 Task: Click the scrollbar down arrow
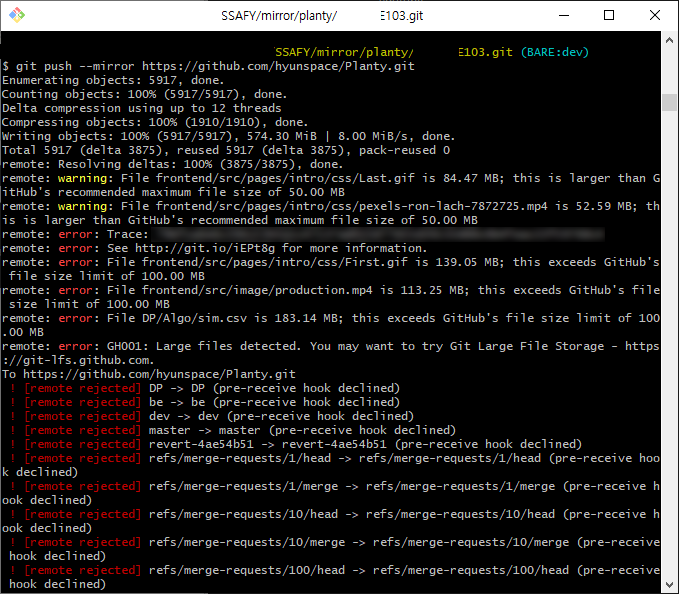669,585
